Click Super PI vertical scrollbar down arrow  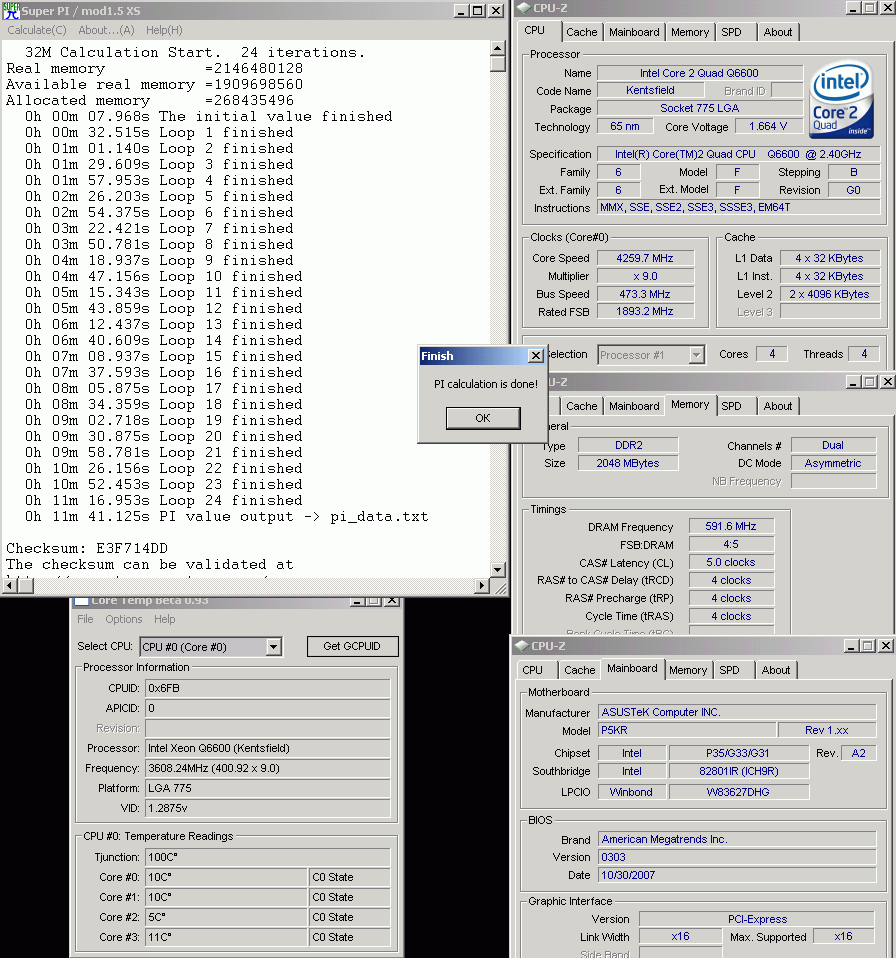498,569
